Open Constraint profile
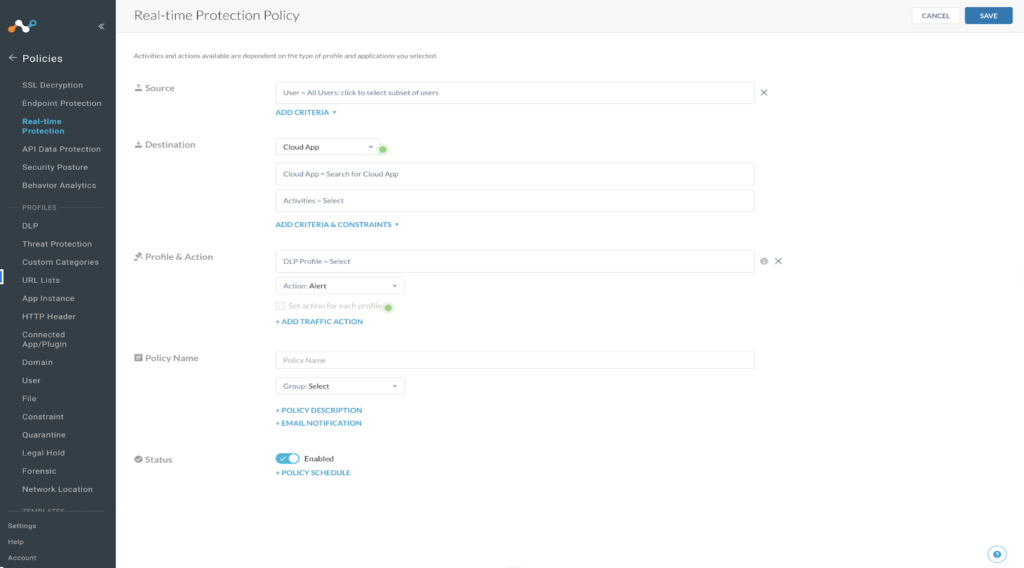Image resolution: width=1024 pixels, height=568 pixels. (43, 417)
